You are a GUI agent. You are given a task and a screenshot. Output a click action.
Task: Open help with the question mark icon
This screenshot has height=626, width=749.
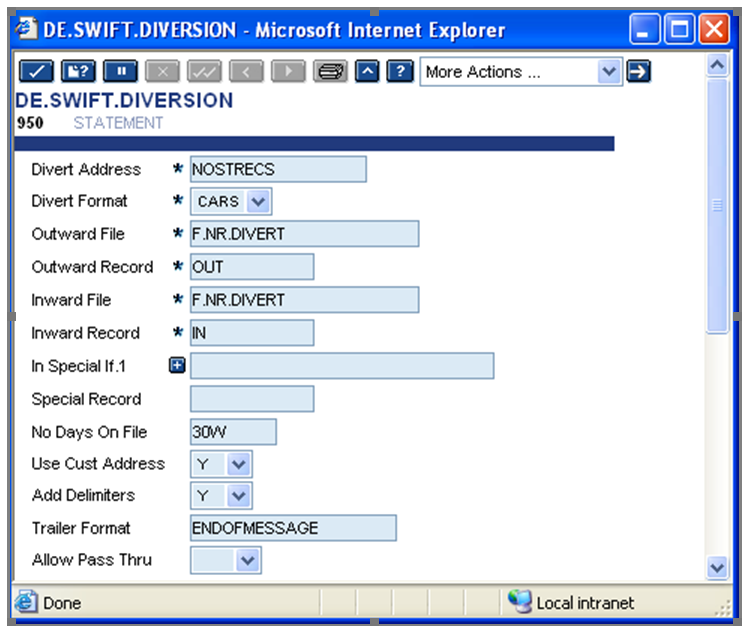coord(400,72)
